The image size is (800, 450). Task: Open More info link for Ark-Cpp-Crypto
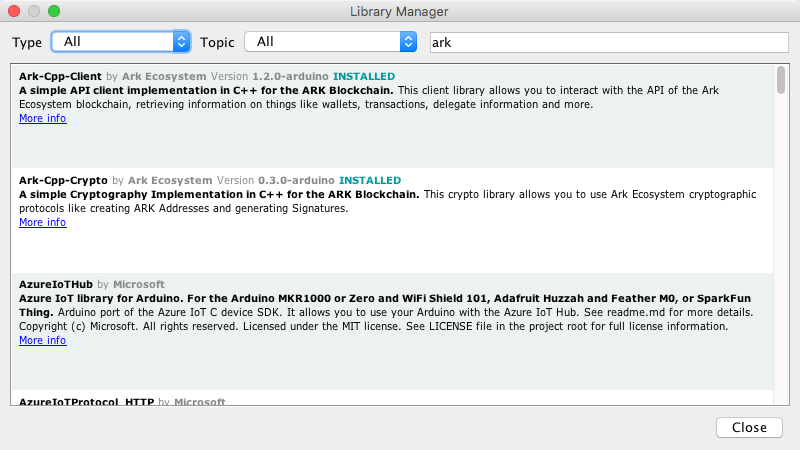click(42, 222)
